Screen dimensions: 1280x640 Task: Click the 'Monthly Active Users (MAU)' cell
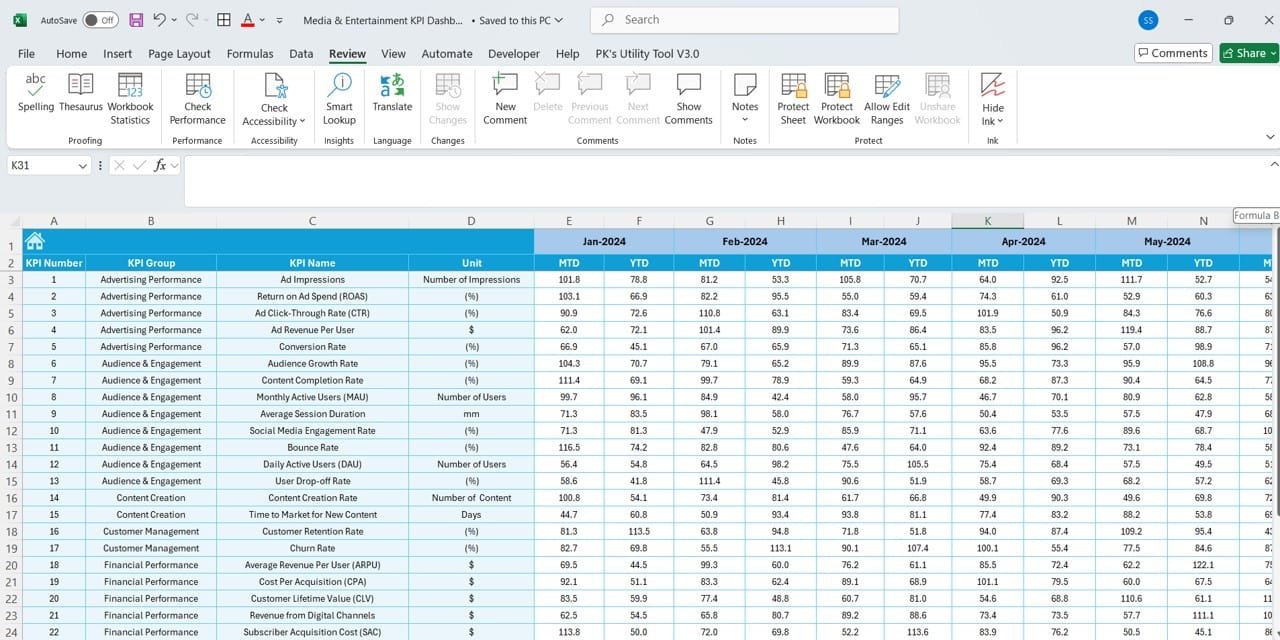312,397
